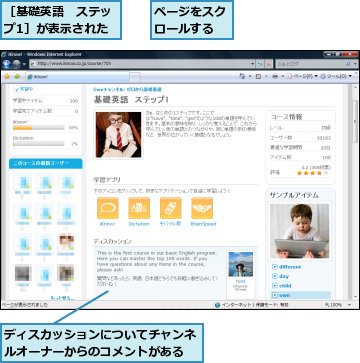360x363 pixels.
Task: Play audio for sample item 'different'
Action: tap(275, 267)
